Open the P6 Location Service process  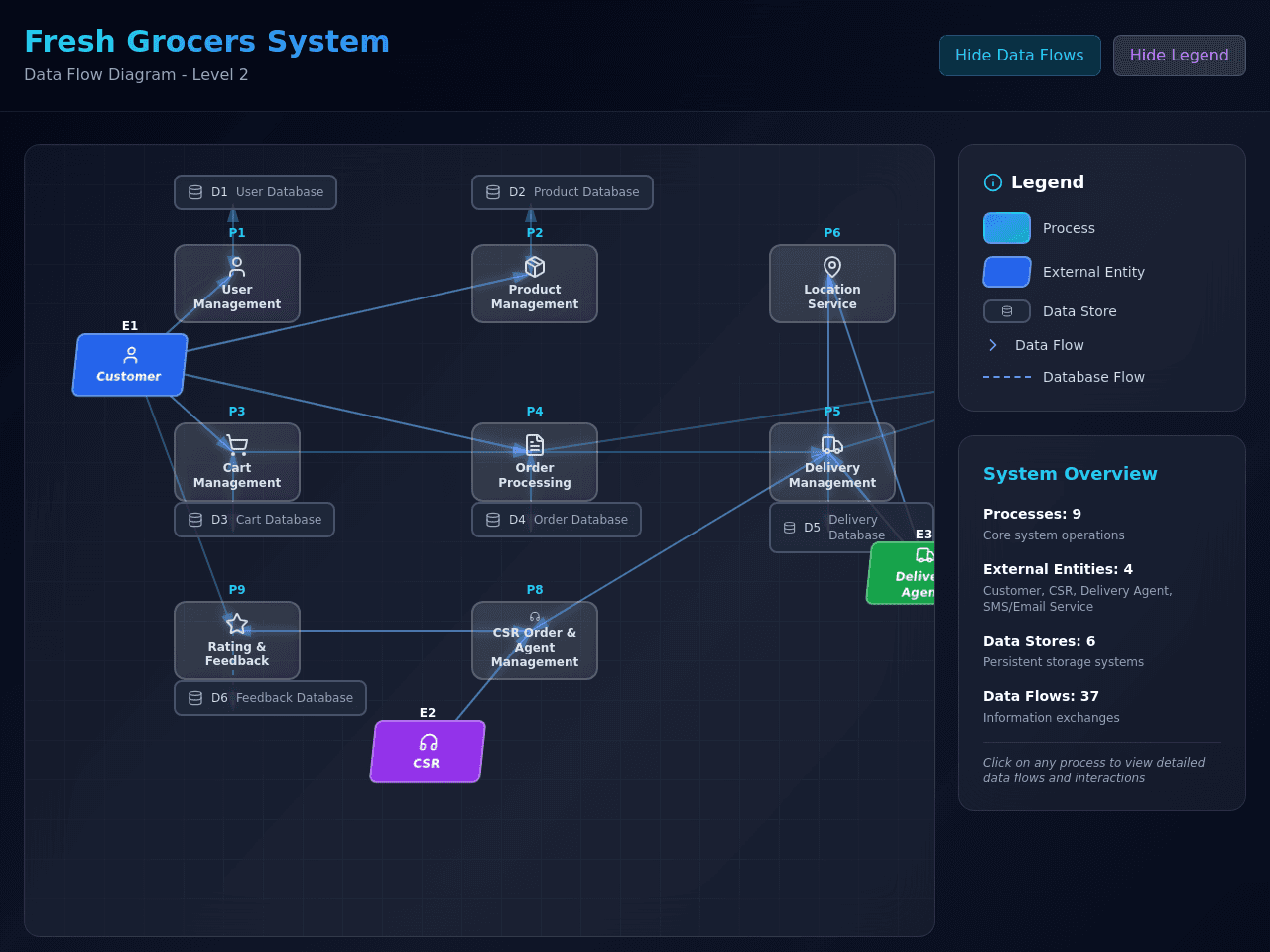pyautogui.click(x=832, y=284)
